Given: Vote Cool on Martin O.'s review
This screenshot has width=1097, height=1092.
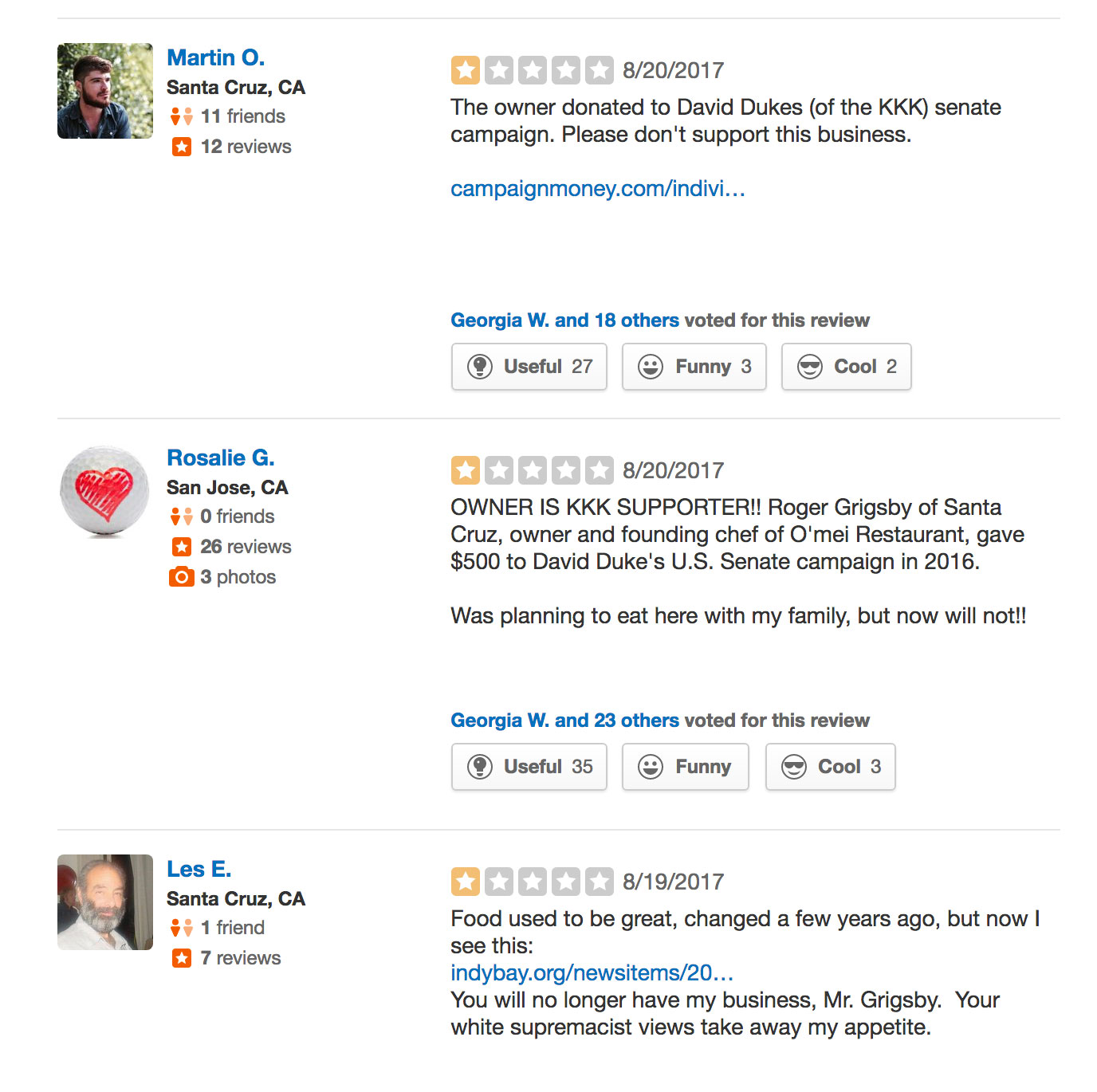Looking at the screenshot, I should pyautogui.click(x=846, y=367).
